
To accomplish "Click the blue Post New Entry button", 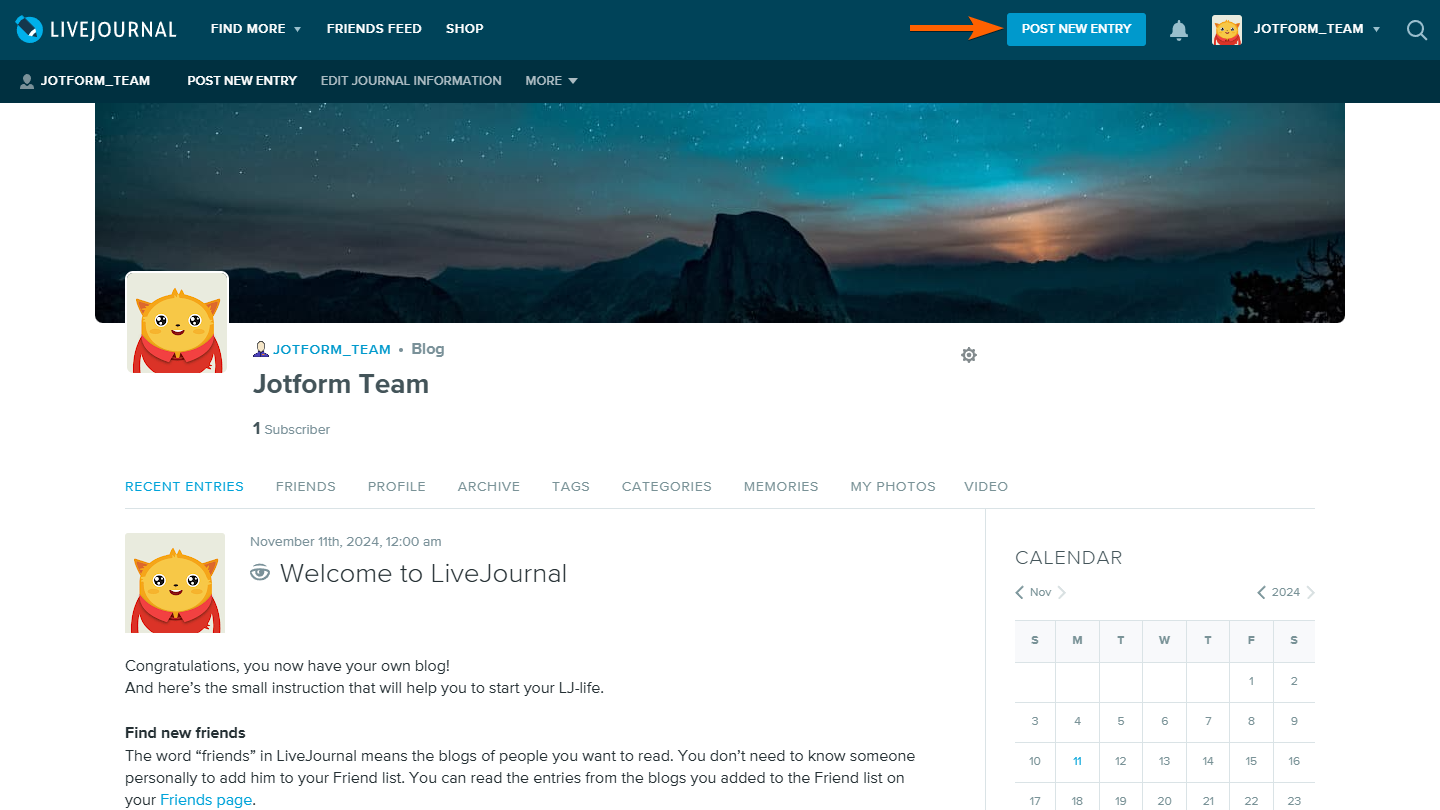I will [1076, 29].
